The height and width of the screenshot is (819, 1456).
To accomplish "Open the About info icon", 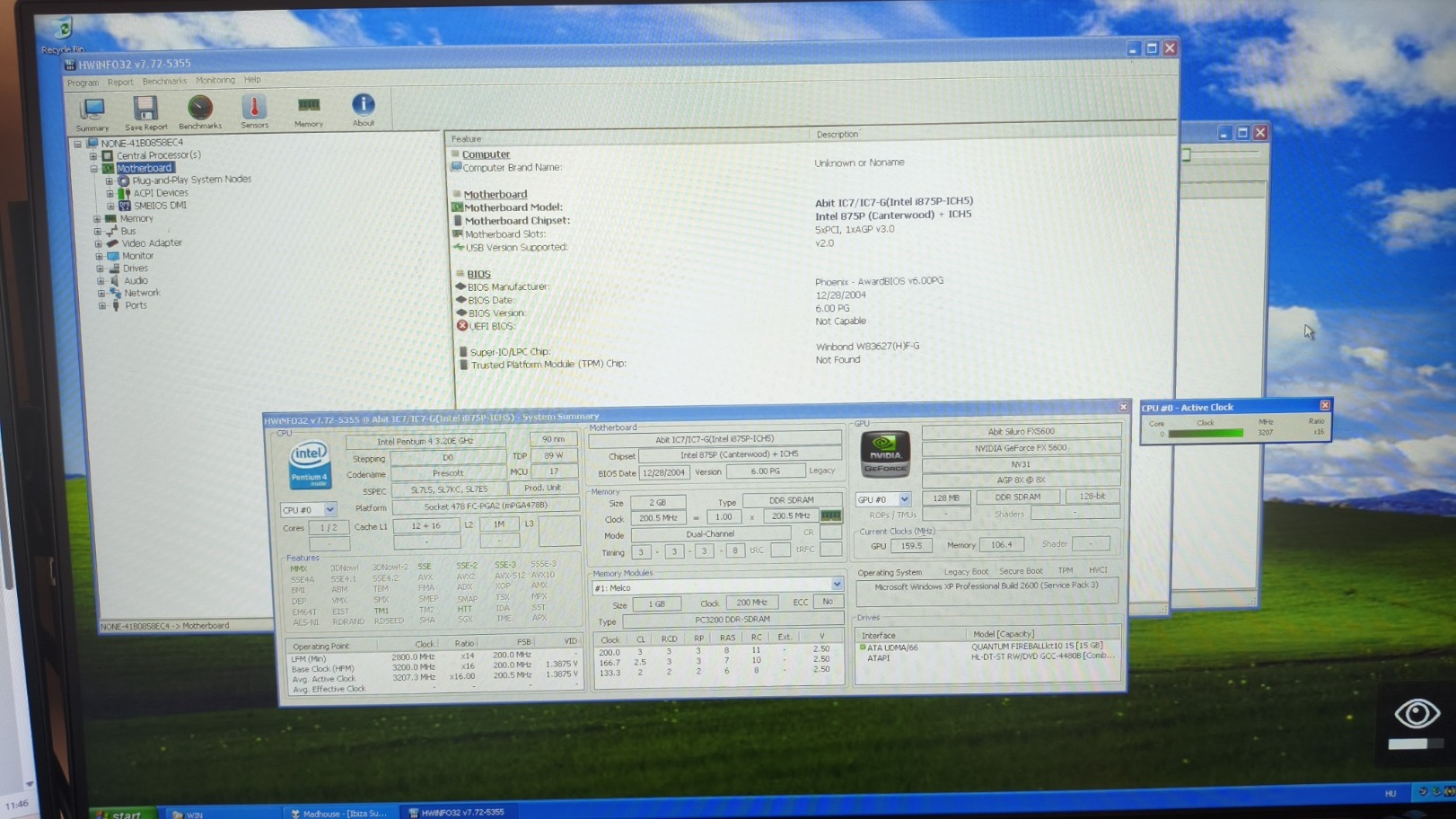I will 363,110.
